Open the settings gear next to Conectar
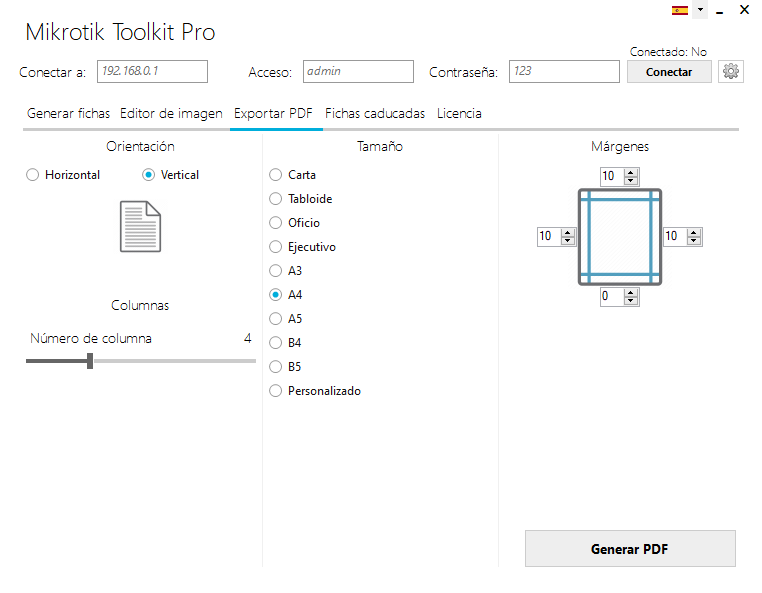 [x=730, y=71]
